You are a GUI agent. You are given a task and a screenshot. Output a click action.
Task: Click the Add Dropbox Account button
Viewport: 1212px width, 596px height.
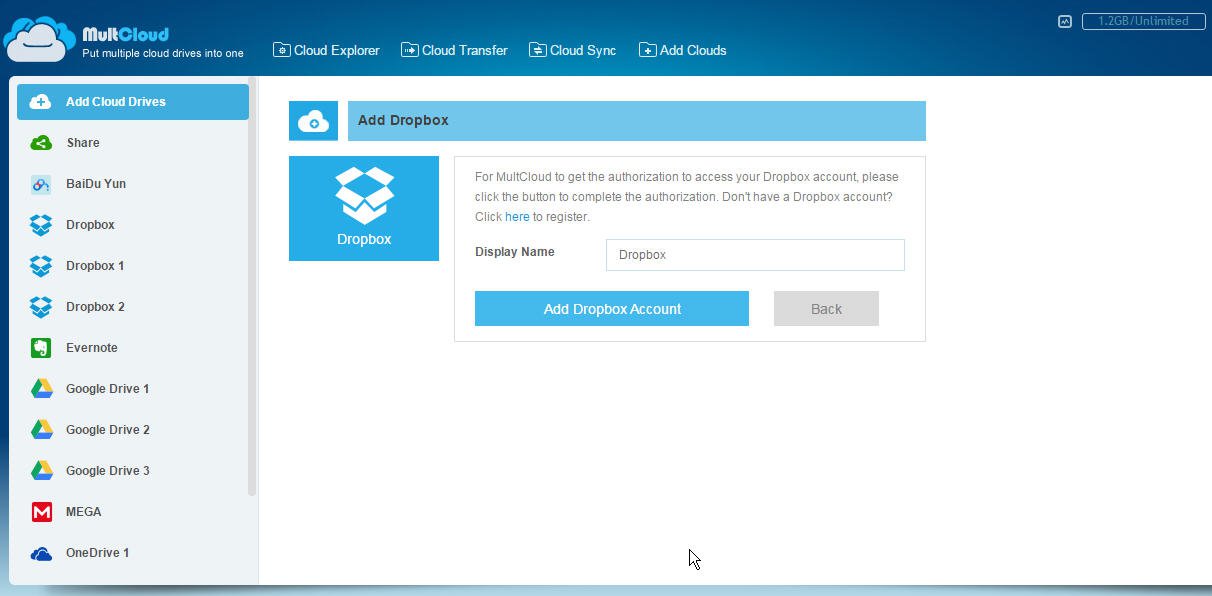(x=612, y=309)
